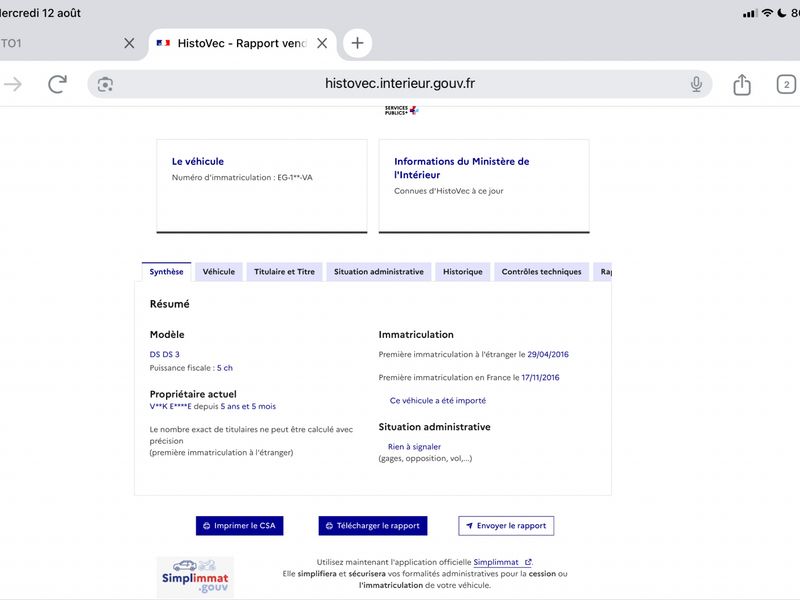Open the Titulaire et Titre tab
Screen dimensions: 800x600
[285, 272]
